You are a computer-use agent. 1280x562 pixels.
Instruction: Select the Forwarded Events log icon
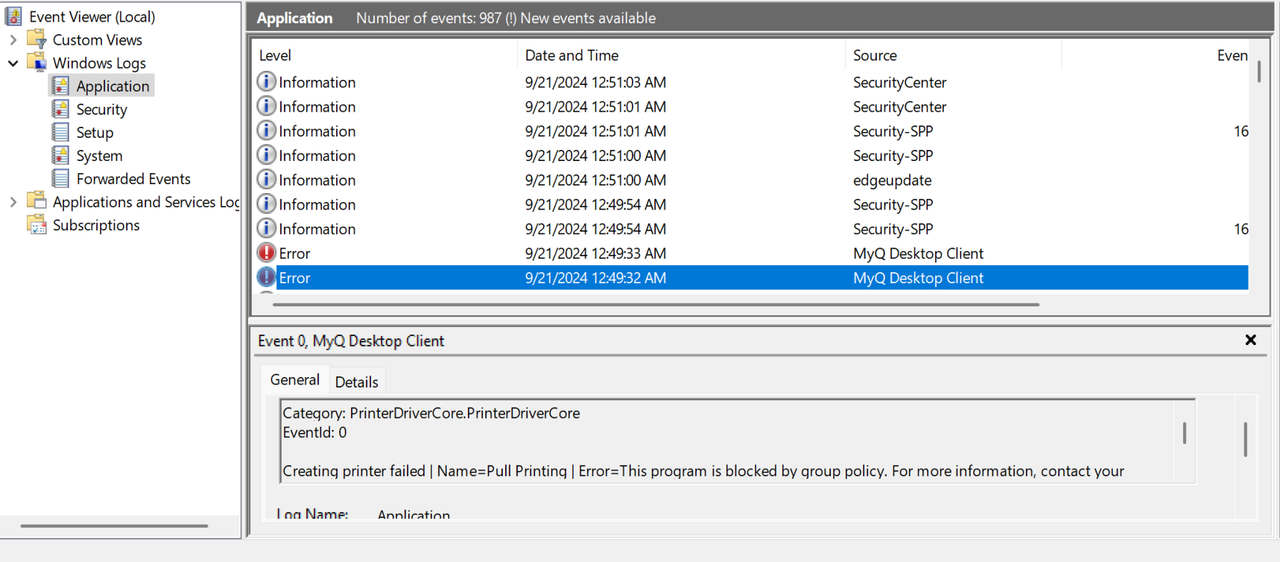coord(61,179)
